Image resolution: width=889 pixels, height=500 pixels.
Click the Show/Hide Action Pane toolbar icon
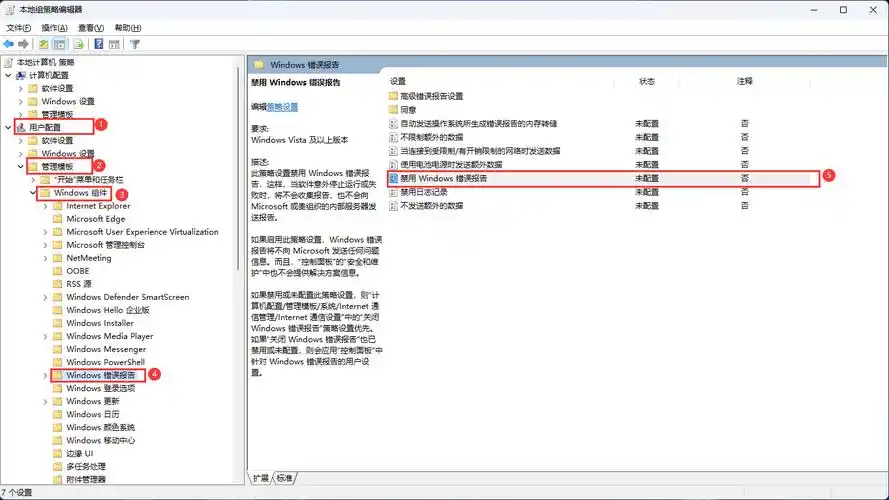coord(115,44)
